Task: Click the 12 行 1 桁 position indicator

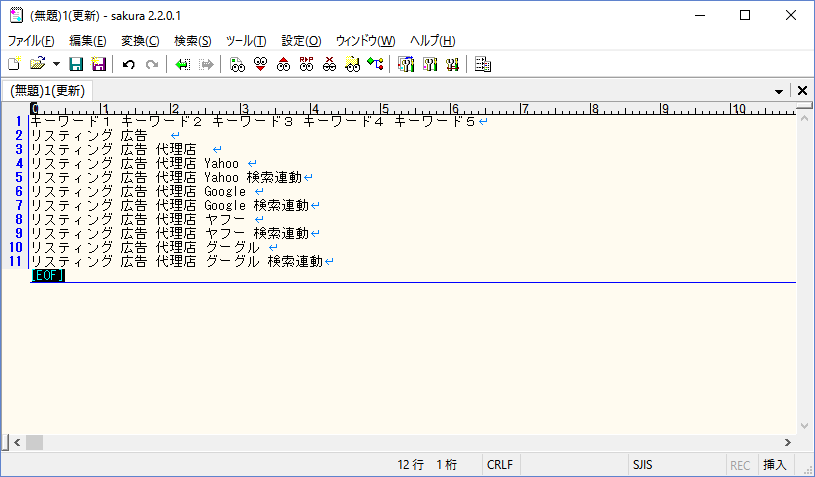Action: [x=427, y=465]
